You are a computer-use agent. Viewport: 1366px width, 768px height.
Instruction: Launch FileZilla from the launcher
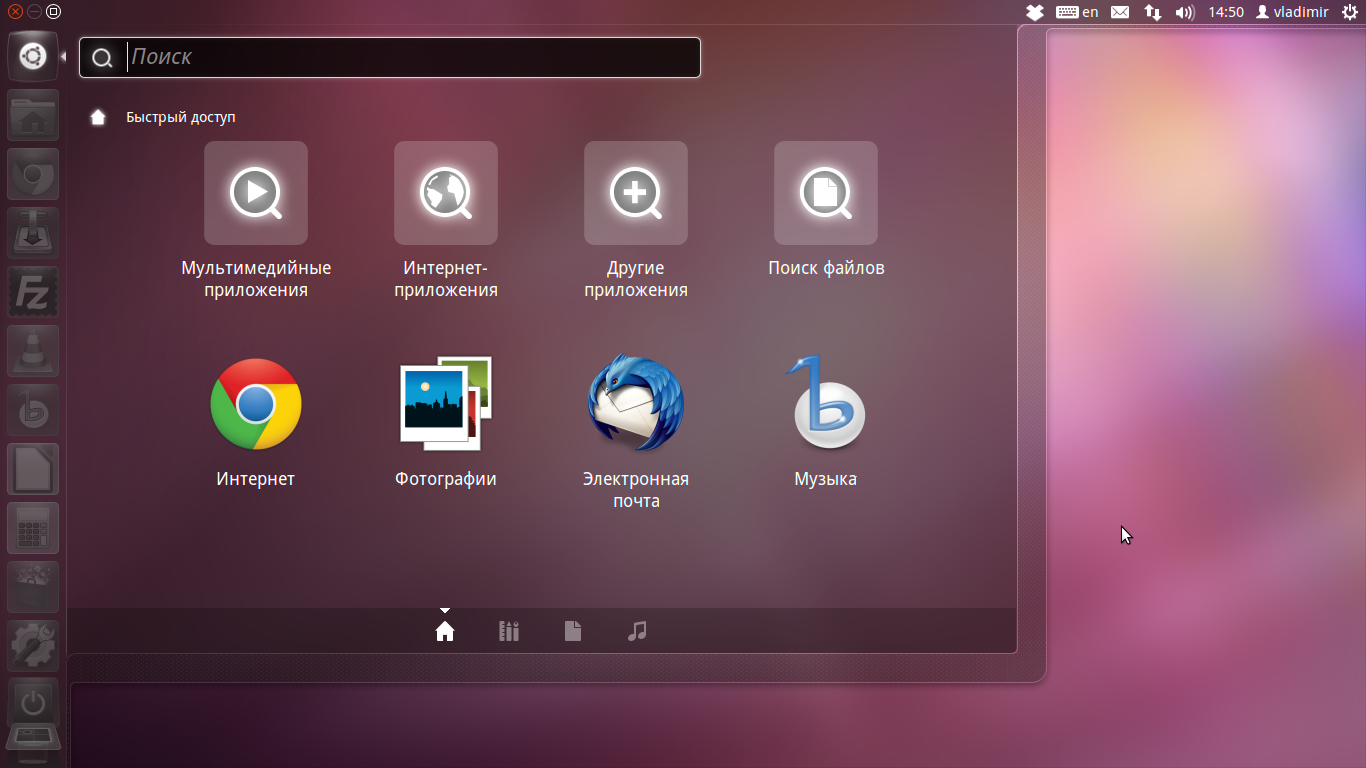(x=33, y=292)
